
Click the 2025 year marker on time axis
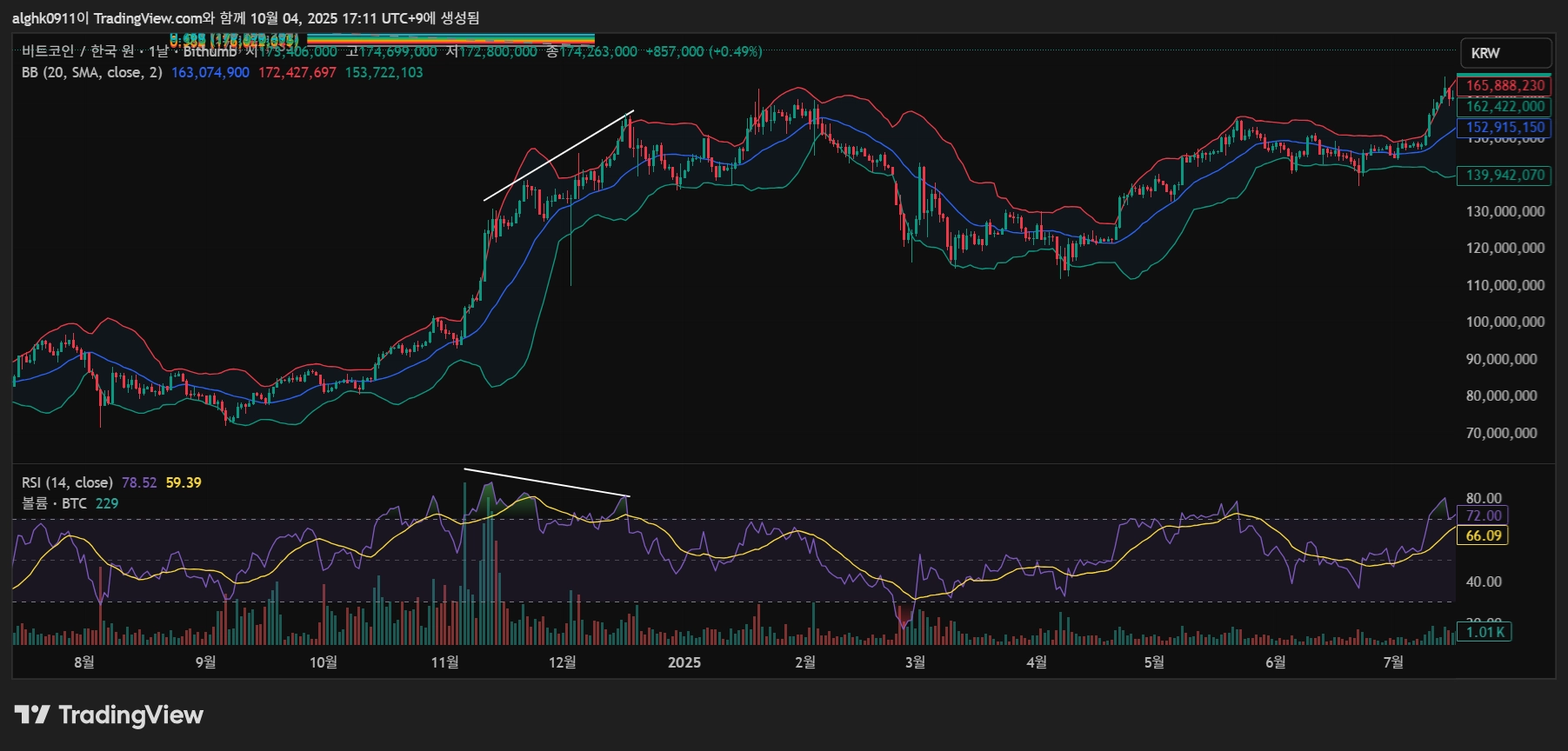point(684,662)
